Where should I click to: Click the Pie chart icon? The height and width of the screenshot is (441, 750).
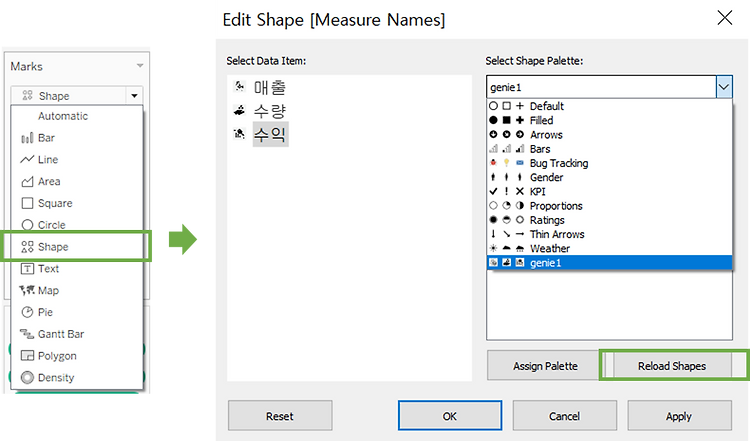pyautogui.click(x=27, y=312)
